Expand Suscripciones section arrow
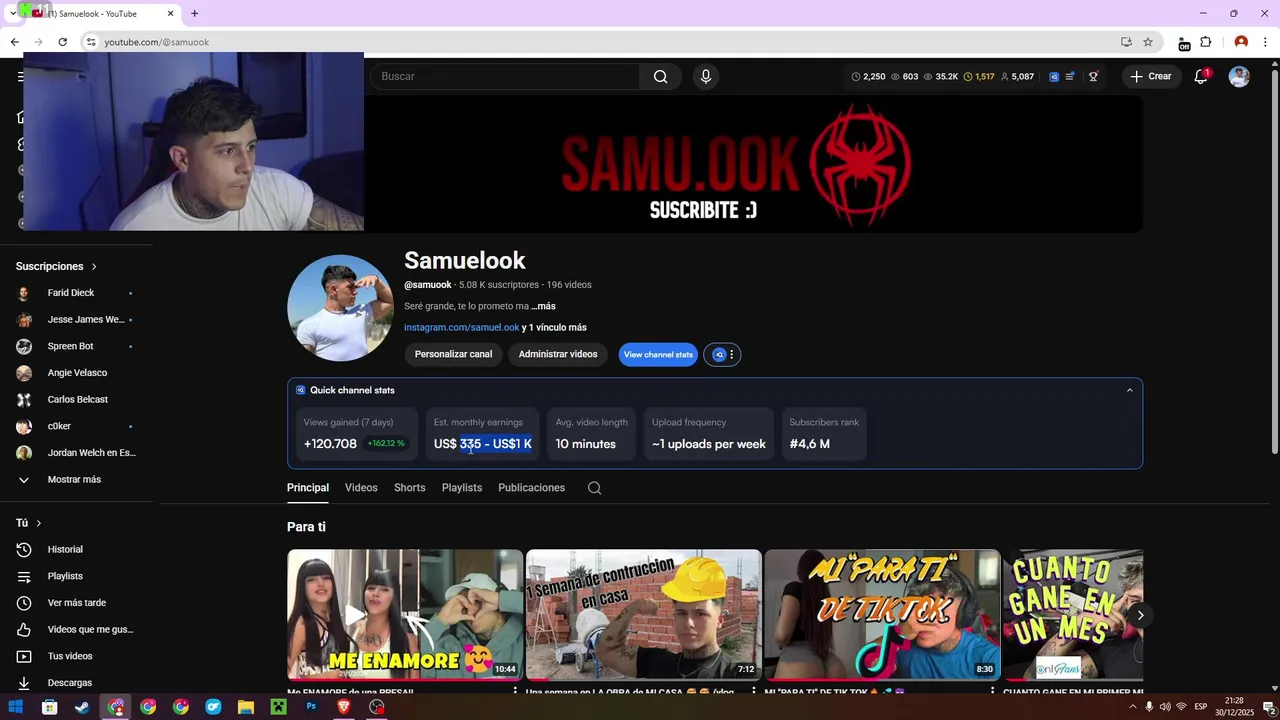 pos(94,267)
